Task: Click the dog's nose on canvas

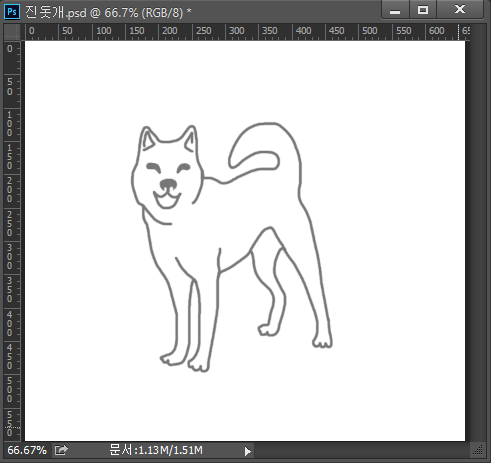Action: 168,184
